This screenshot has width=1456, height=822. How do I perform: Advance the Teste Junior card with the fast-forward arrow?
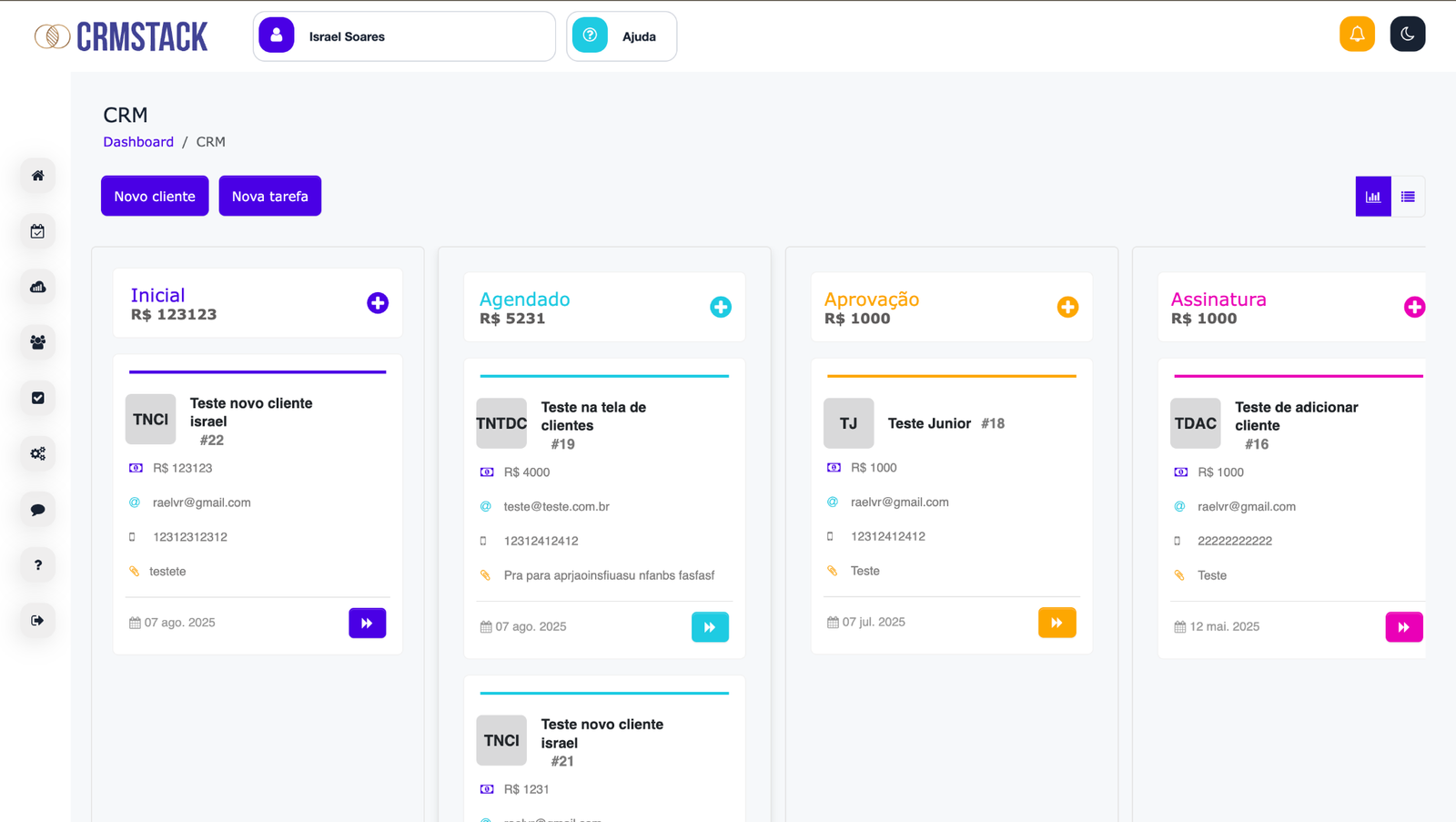[x=1057, y=623]
